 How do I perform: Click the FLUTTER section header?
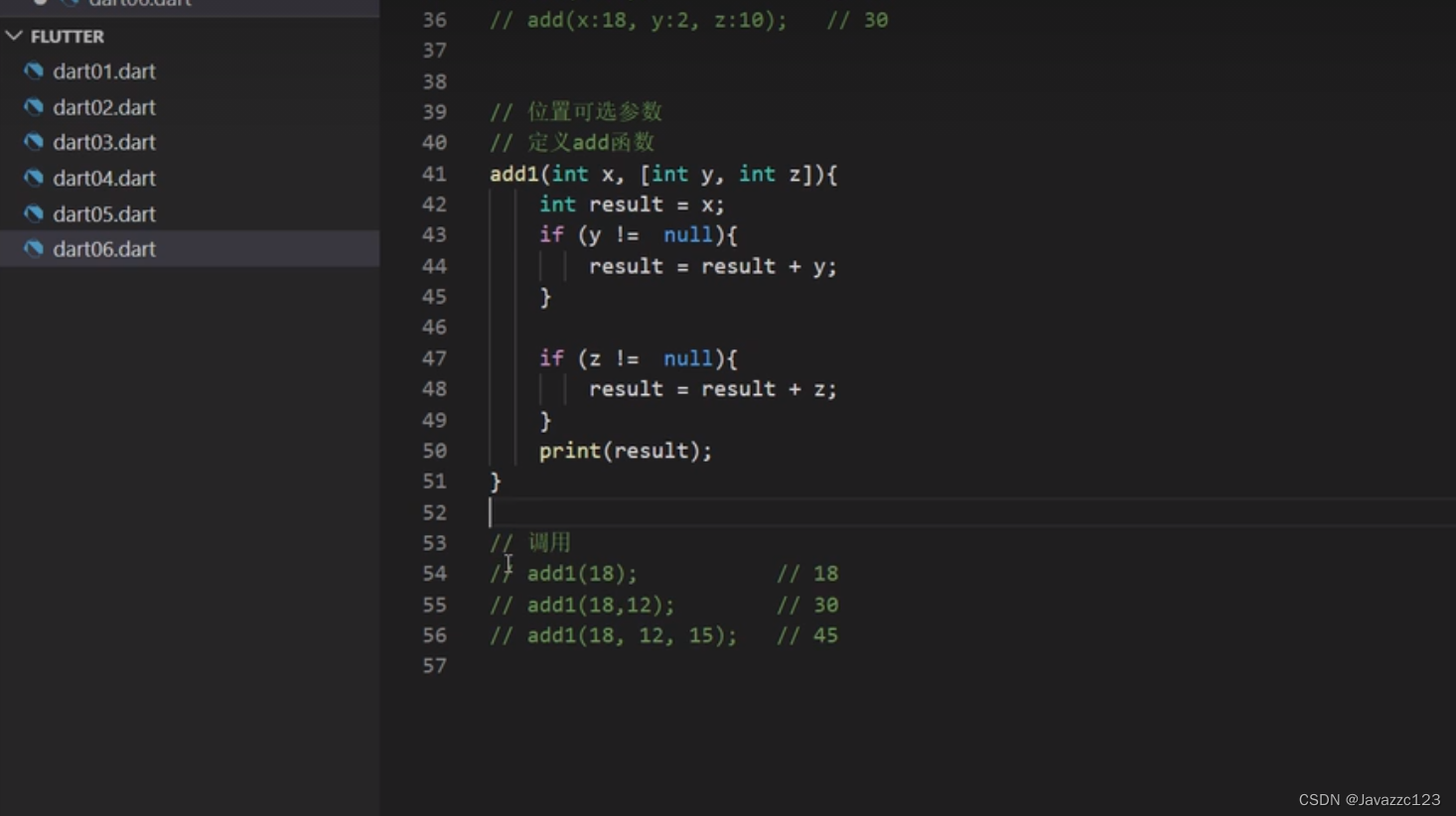pos(66,36)
